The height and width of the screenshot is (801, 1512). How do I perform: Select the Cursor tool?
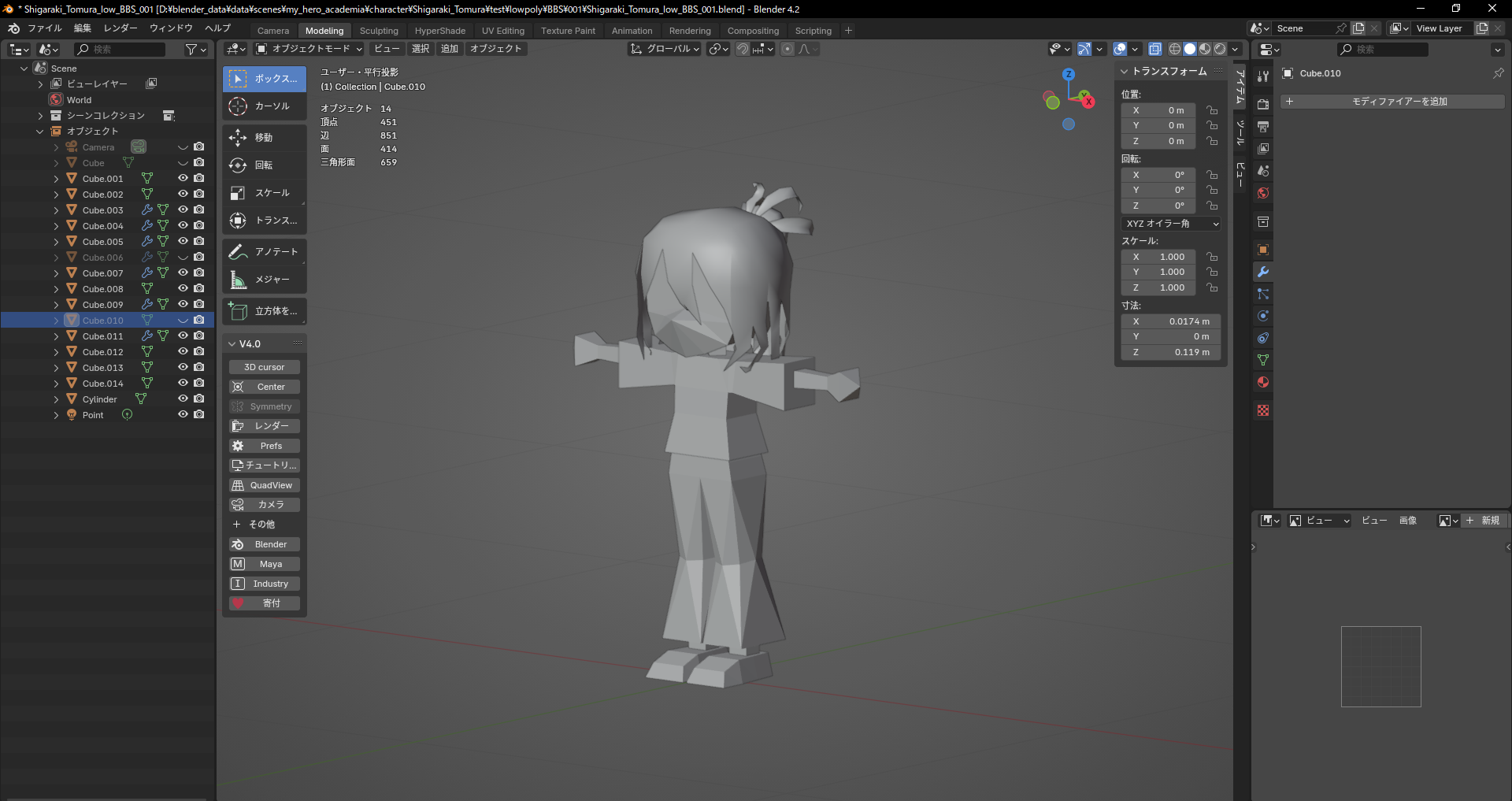[265, 106]
